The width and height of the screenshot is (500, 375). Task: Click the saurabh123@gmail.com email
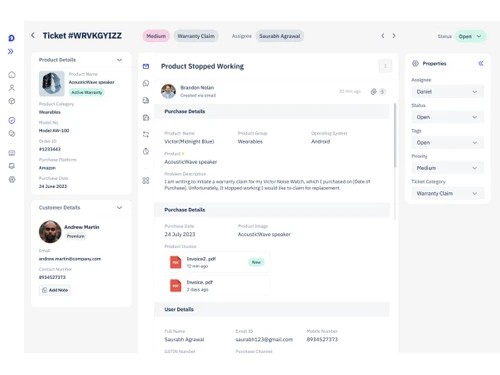pos(264,339)
